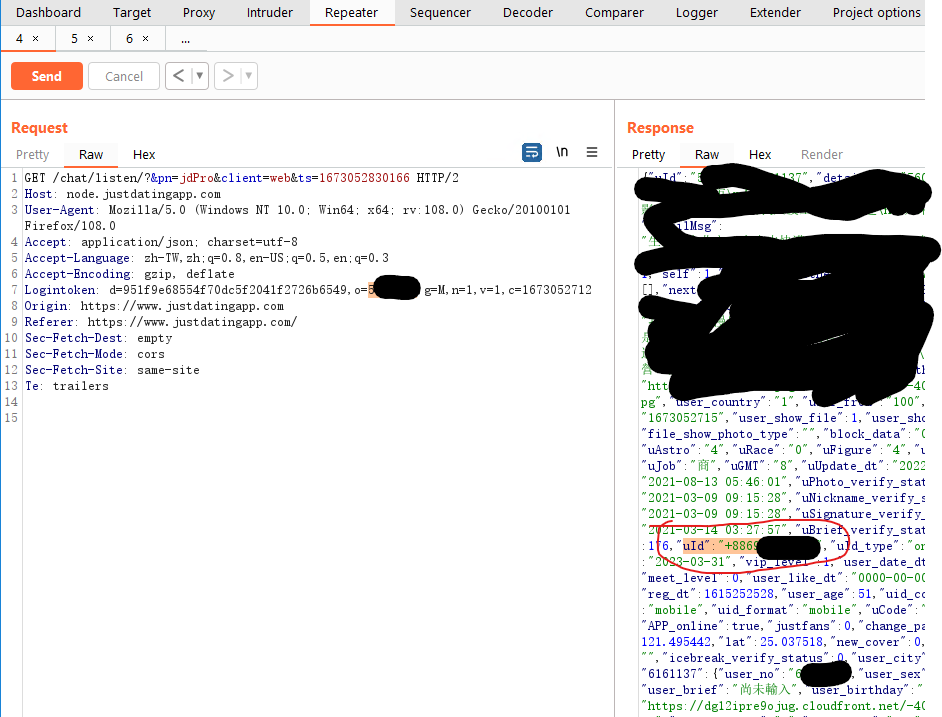Switch Response view to Hex

760,154
